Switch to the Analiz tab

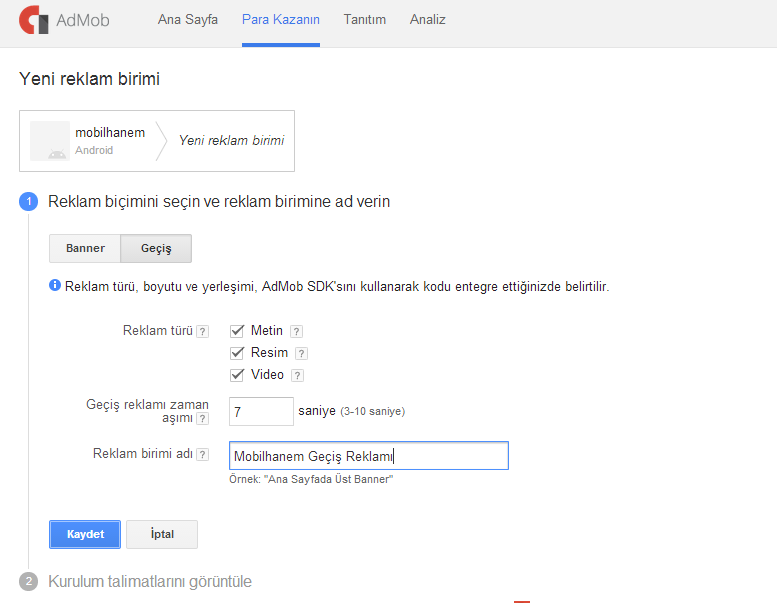[428, 20]
